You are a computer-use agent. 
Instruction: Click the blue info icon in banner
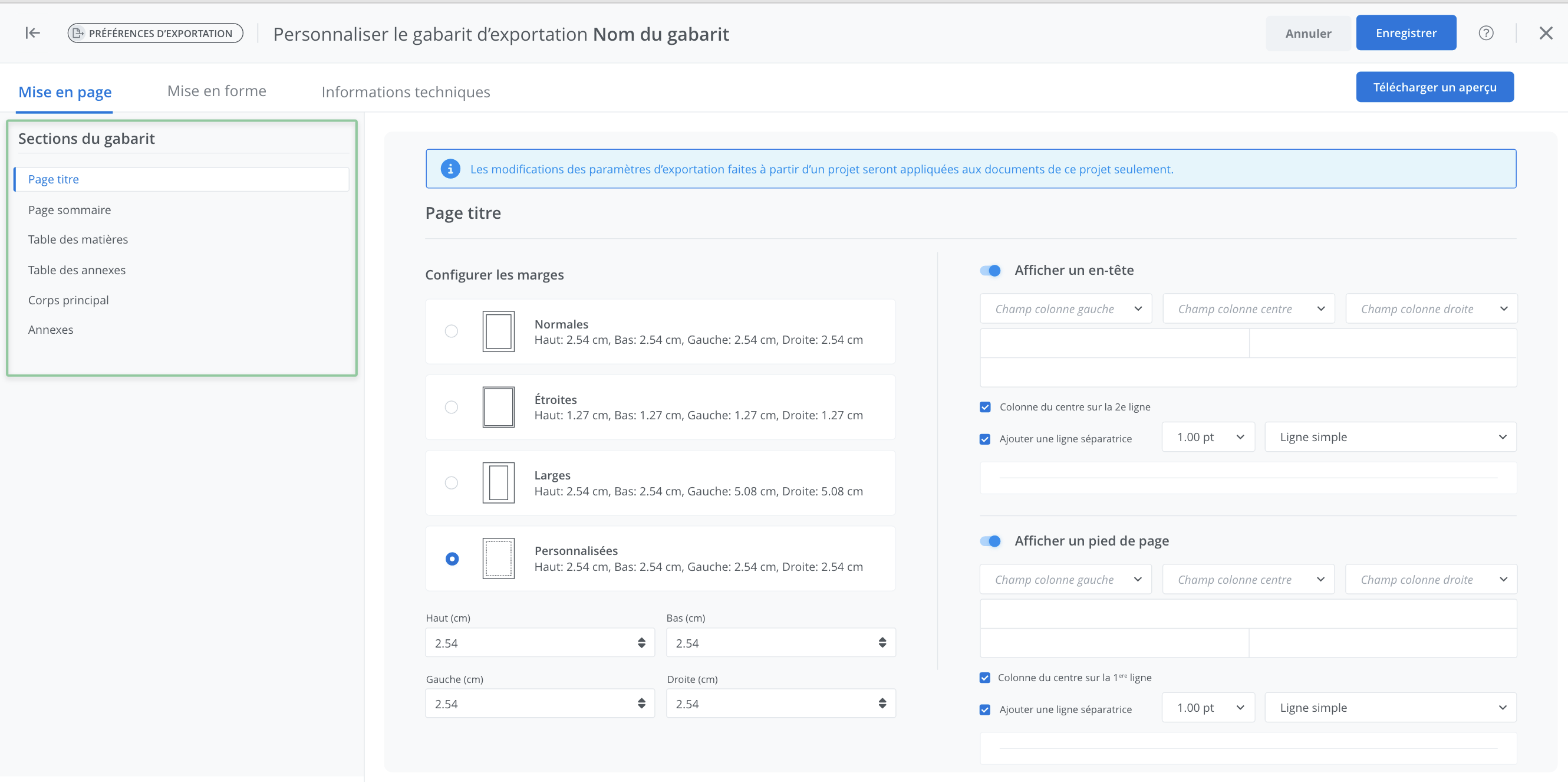pos(450,169)
